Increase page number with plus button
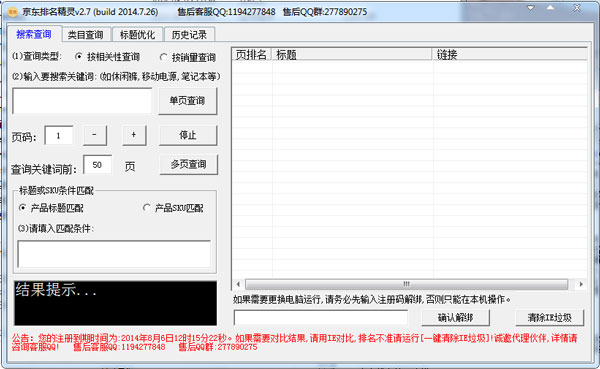This screenshot has width=600, height=369. point(134,135)
